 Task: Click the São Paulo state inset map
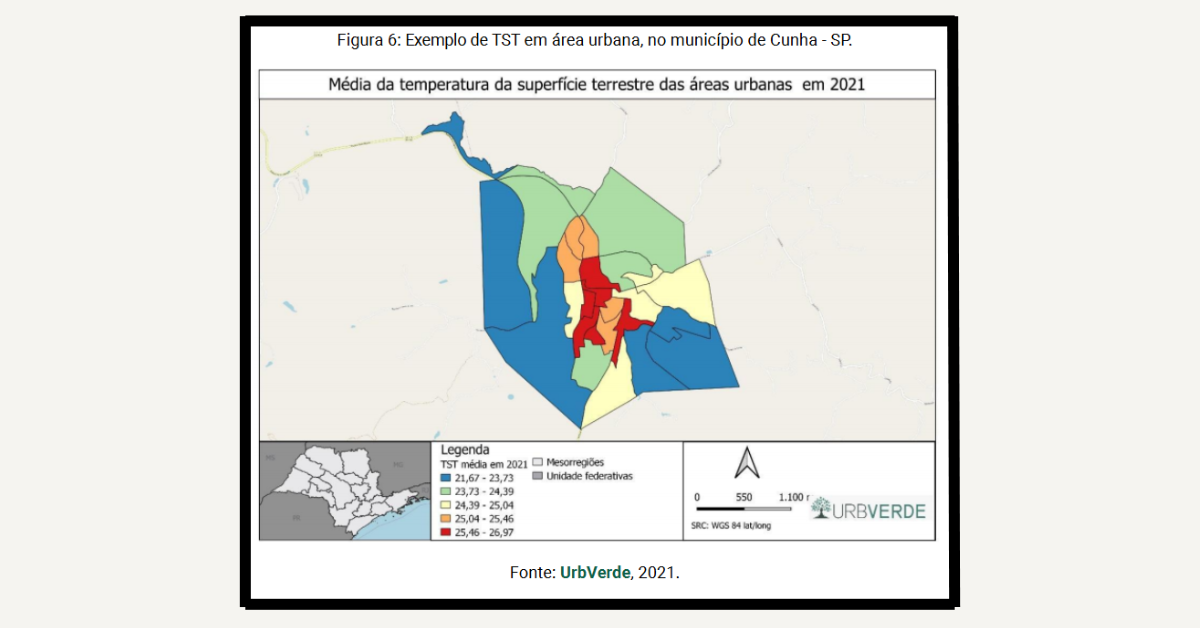point(344,491)
